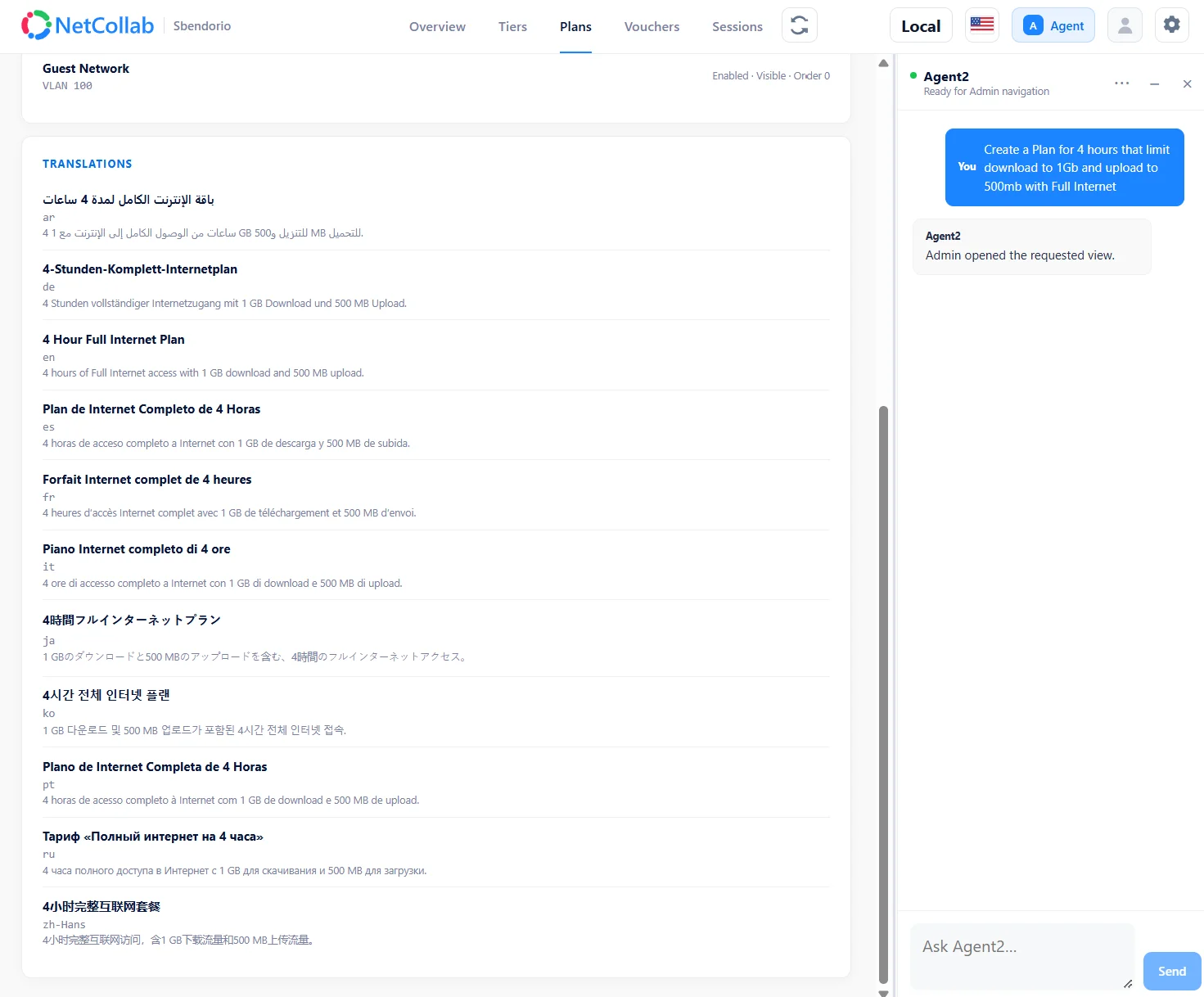The height and width of the screenshot is (997, 1204).
Task: Click the user message about creating a Plan
Action: 1064,168
